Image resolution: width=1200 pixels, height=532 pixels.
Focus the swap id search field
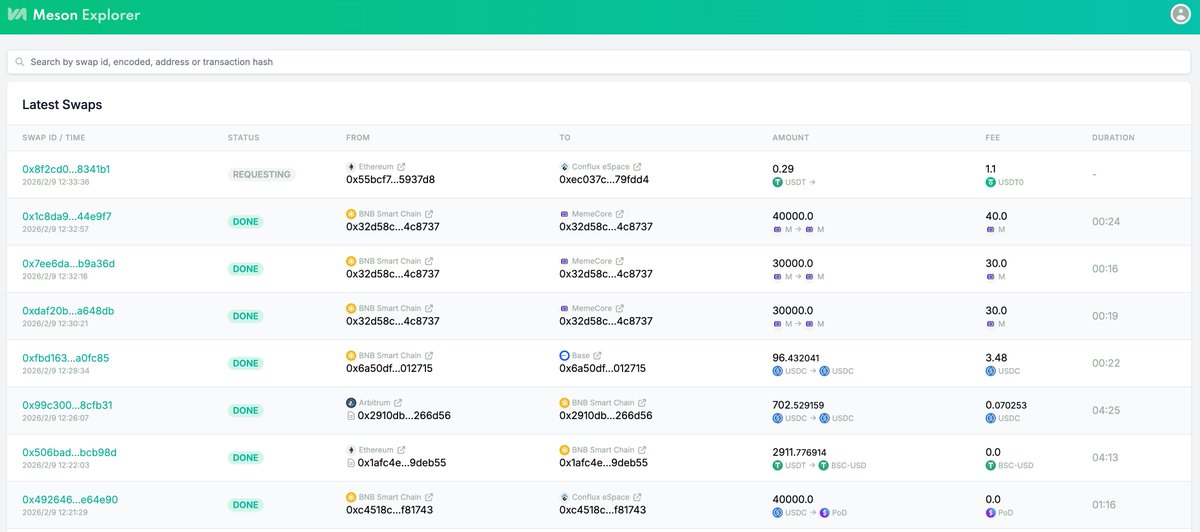[599, 62]
